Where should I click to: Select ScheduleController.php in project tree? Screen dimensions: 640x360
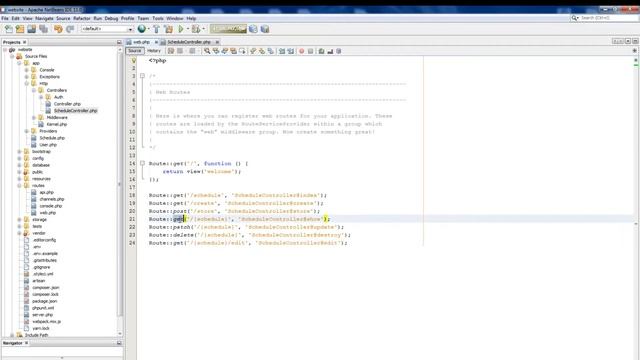(x=76, y=111)
